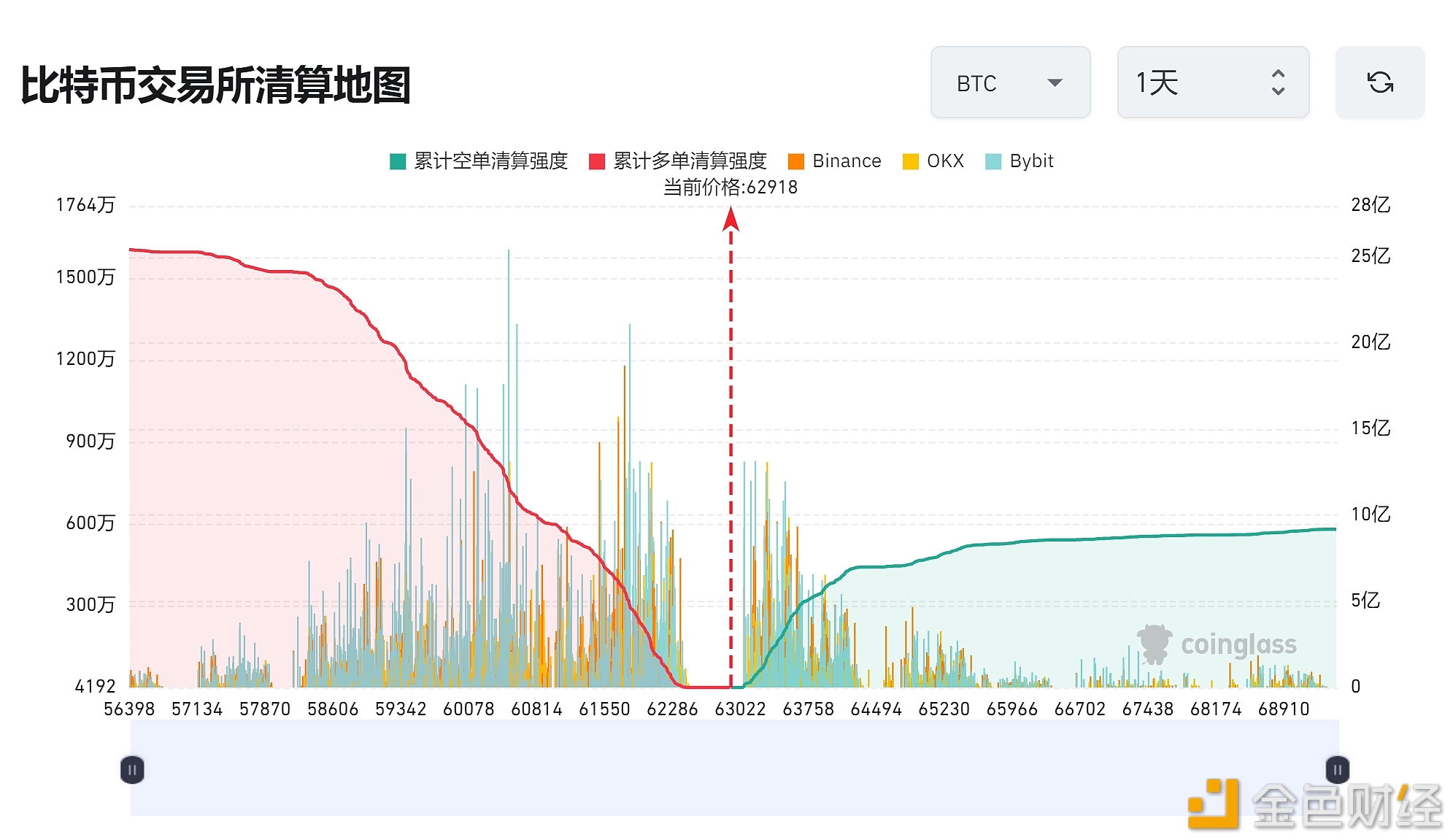Click left axis label 300万
1453x840 pixels.
[x=90, y=605]
